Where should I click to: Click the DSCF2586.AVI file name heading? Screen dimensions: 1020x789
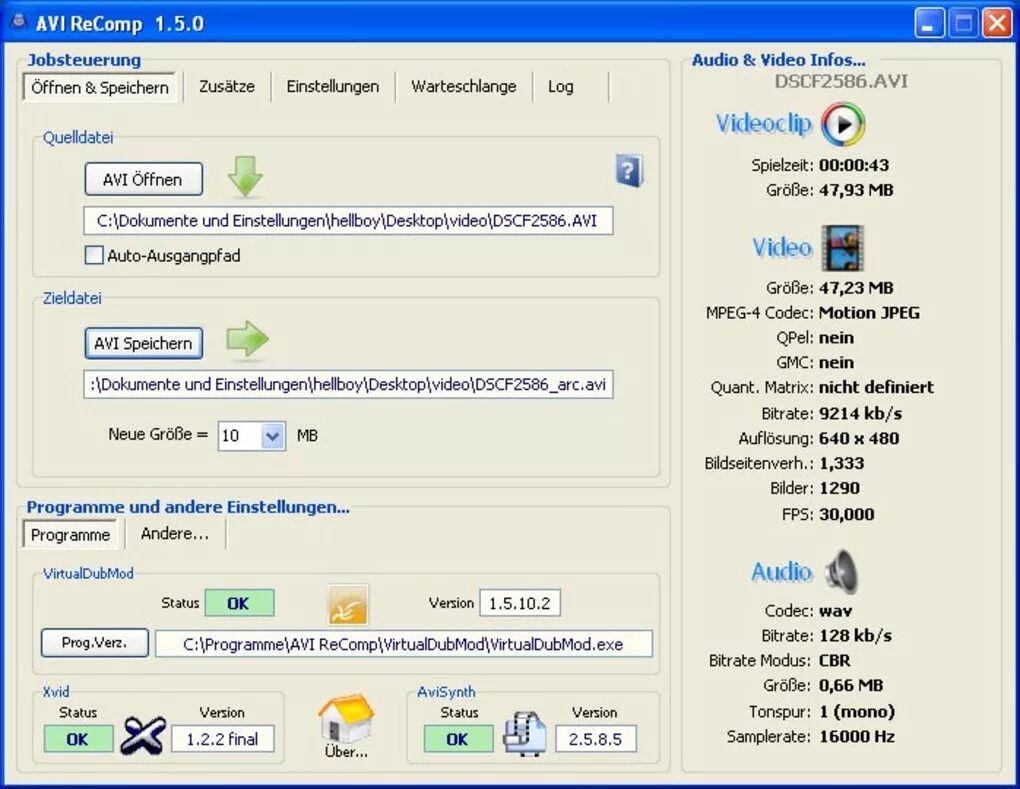(841, 82)
